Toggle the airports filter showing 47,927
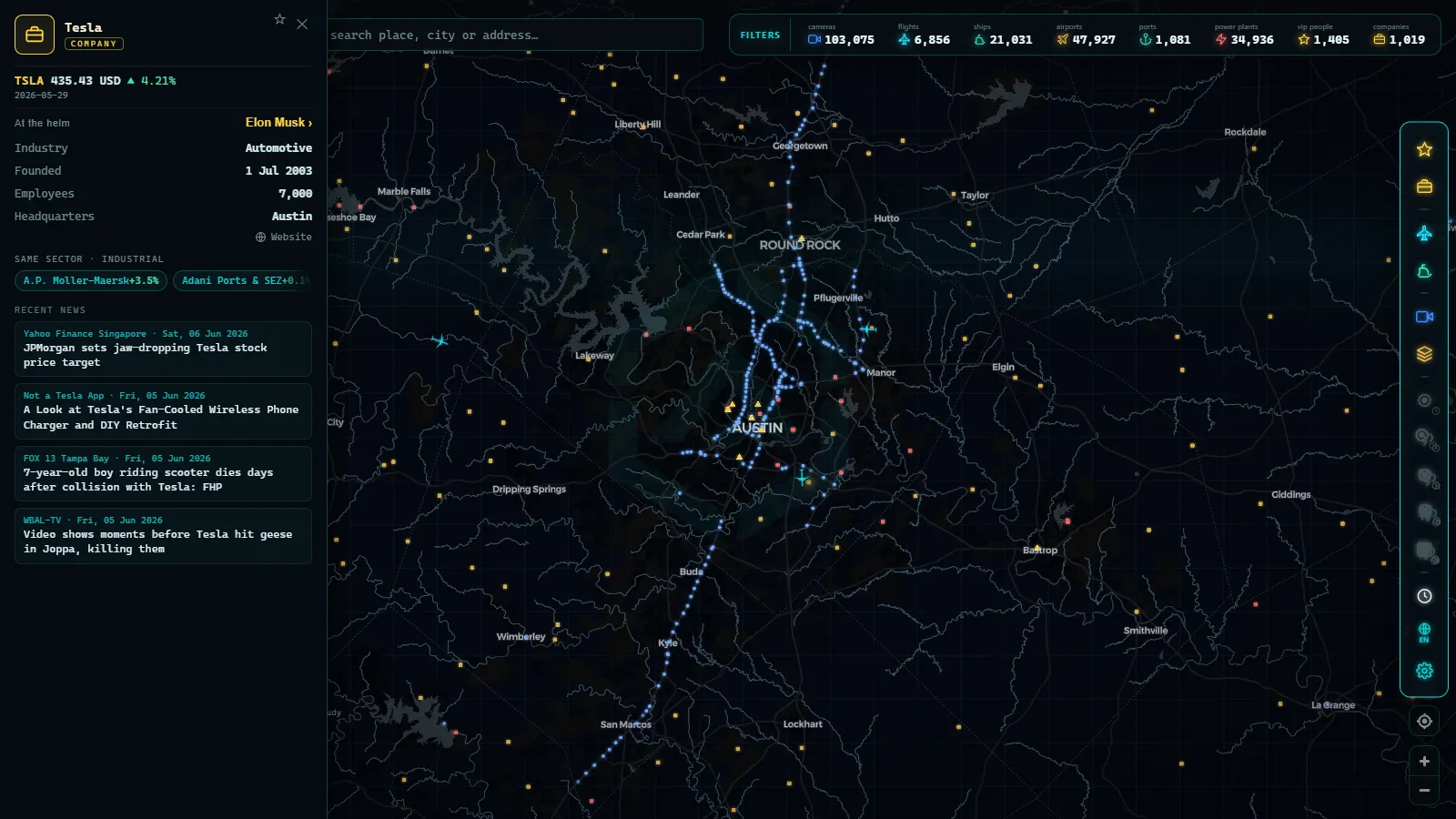 pos(1086,35)
